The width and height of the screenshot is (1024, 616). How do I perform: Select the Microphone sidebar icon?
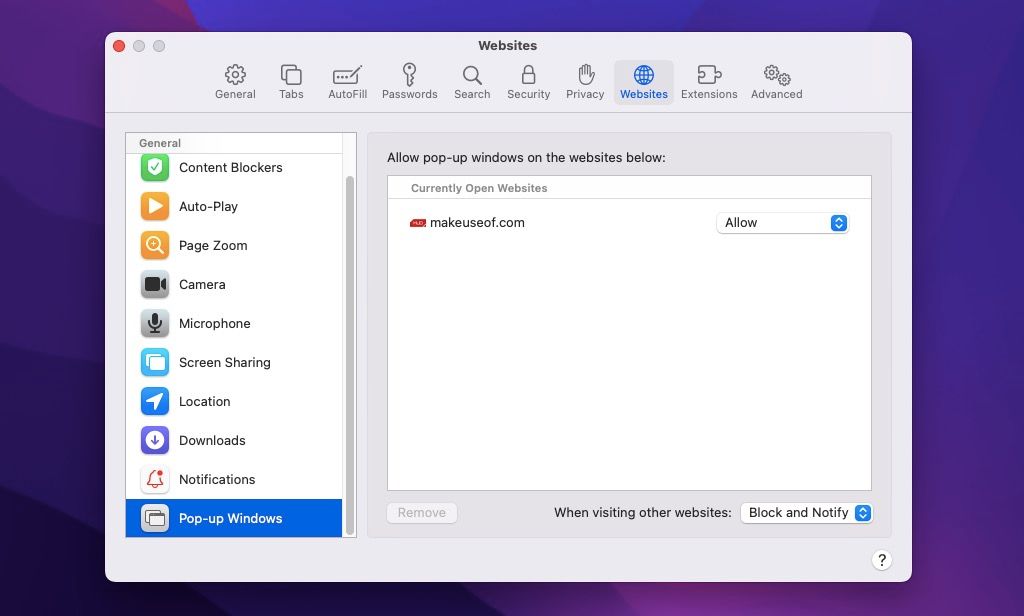click(155, 323)
